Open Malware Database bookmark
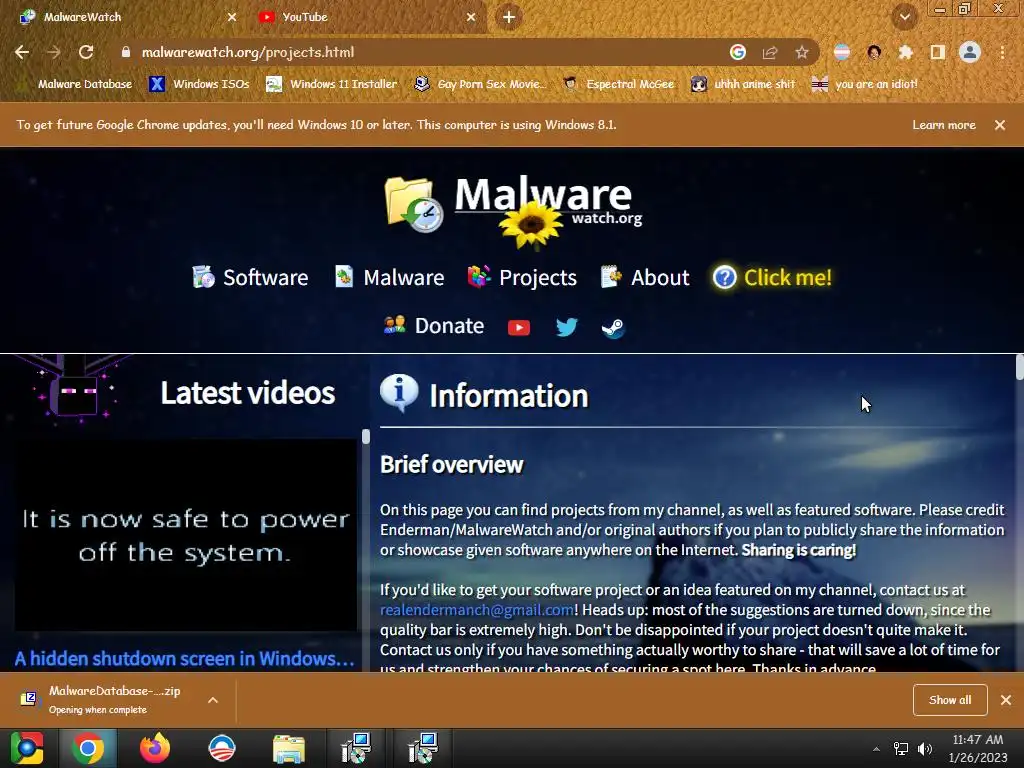The height and width of the screenshot is (768, 1024). coord(76,84)
